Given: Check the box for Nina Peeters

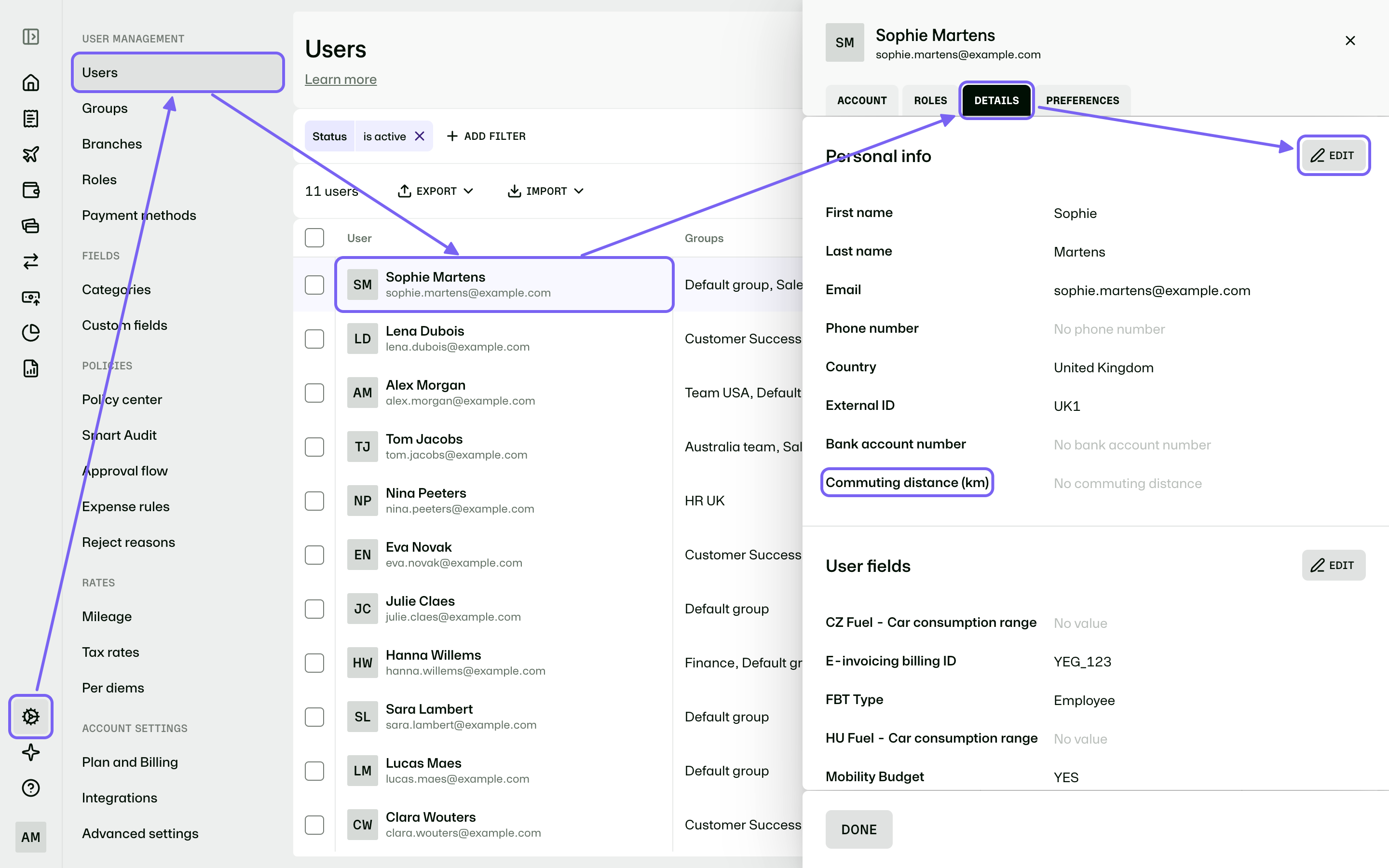Looking at the screenshot, I should [314, 501].
